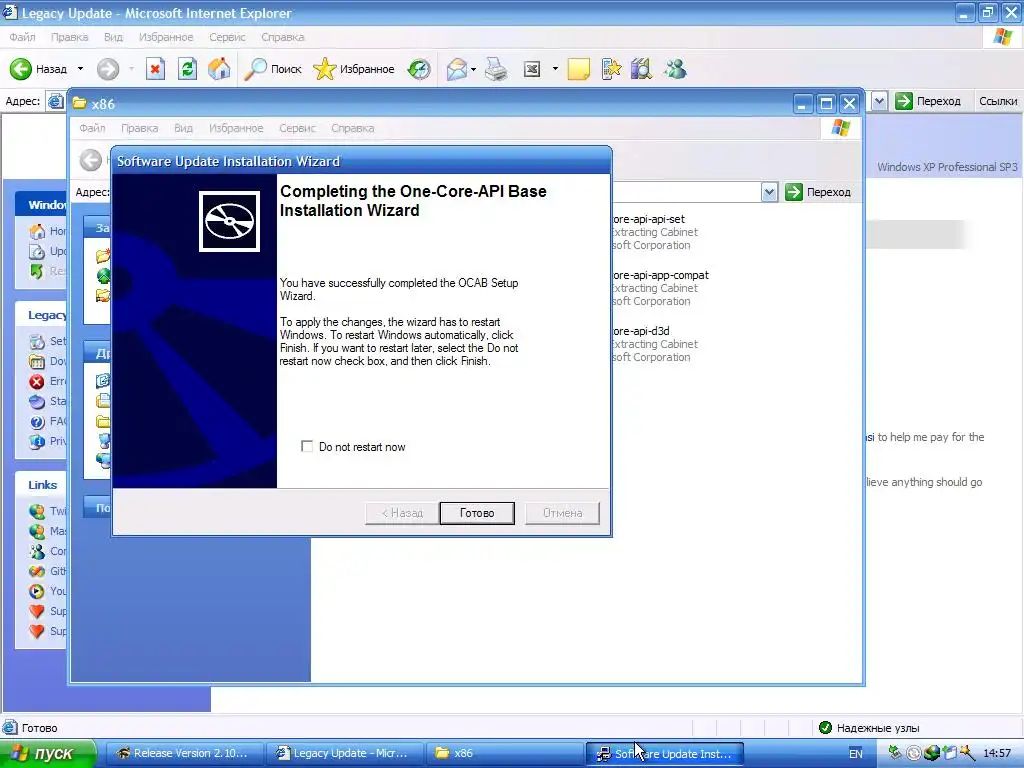Click Надежные узлы trusted sites status

(x=869, y=728)
